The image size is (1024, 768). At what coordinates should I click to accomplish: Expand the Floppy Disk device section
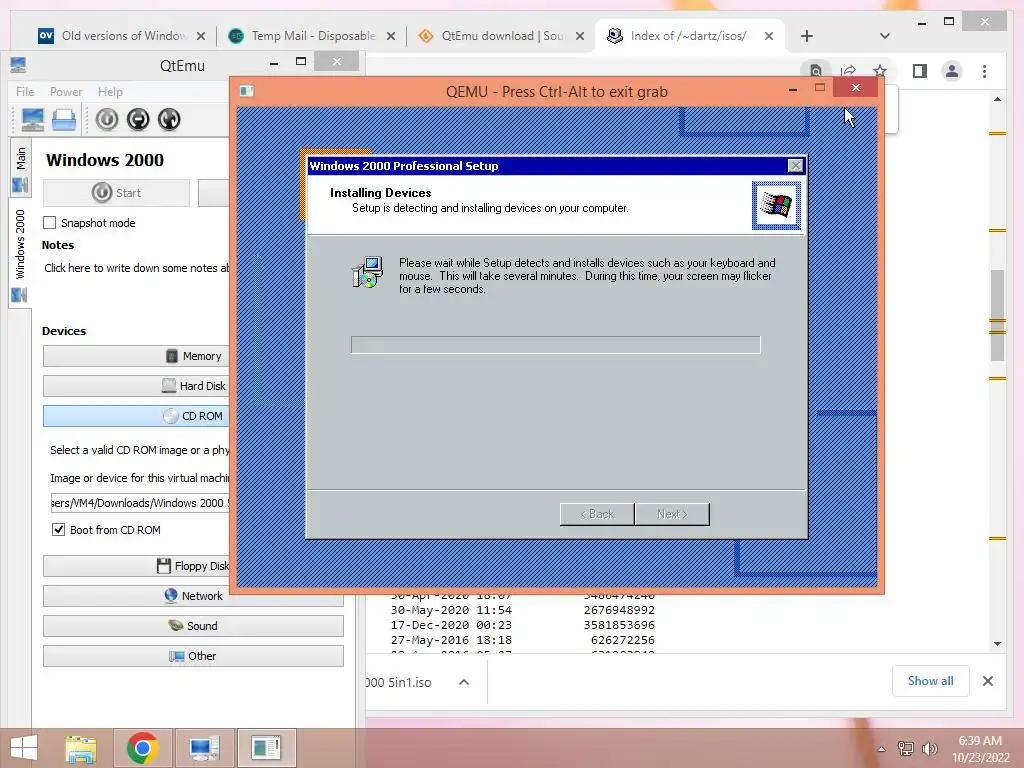pyautogui.click(x=136, y=566)
